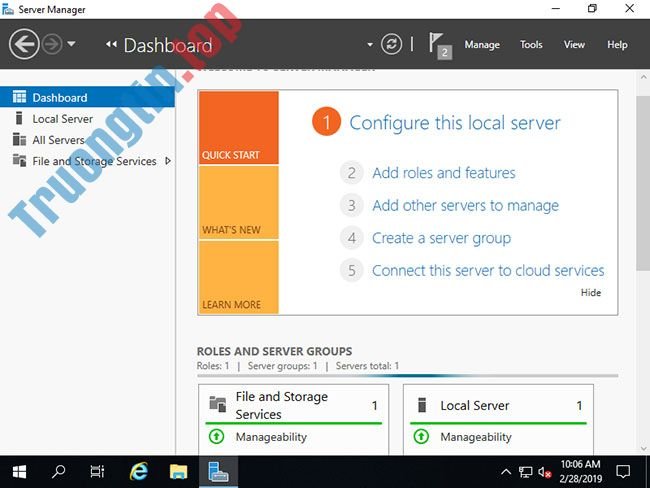Open the dropdown arrow left of Refresh
Viewport: 650px width, 488px height.
click(370, 45)
